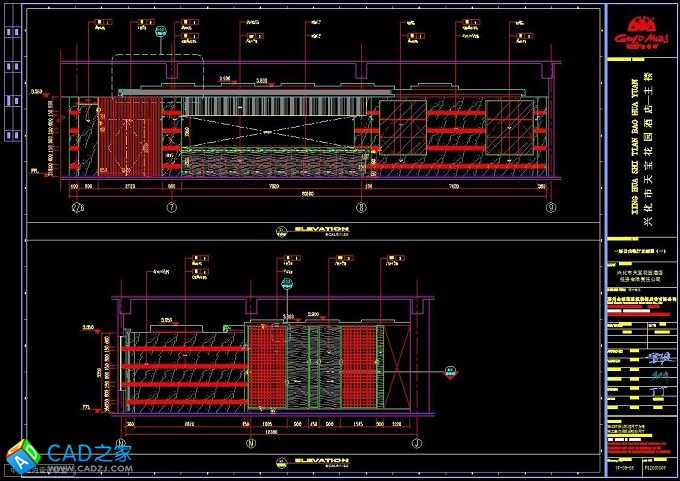Image resolution: width=680 pixels, height=481 pixels.
Task: Click grid axis bubble 7 under upper elevation
Action: [x=170, y=208]
